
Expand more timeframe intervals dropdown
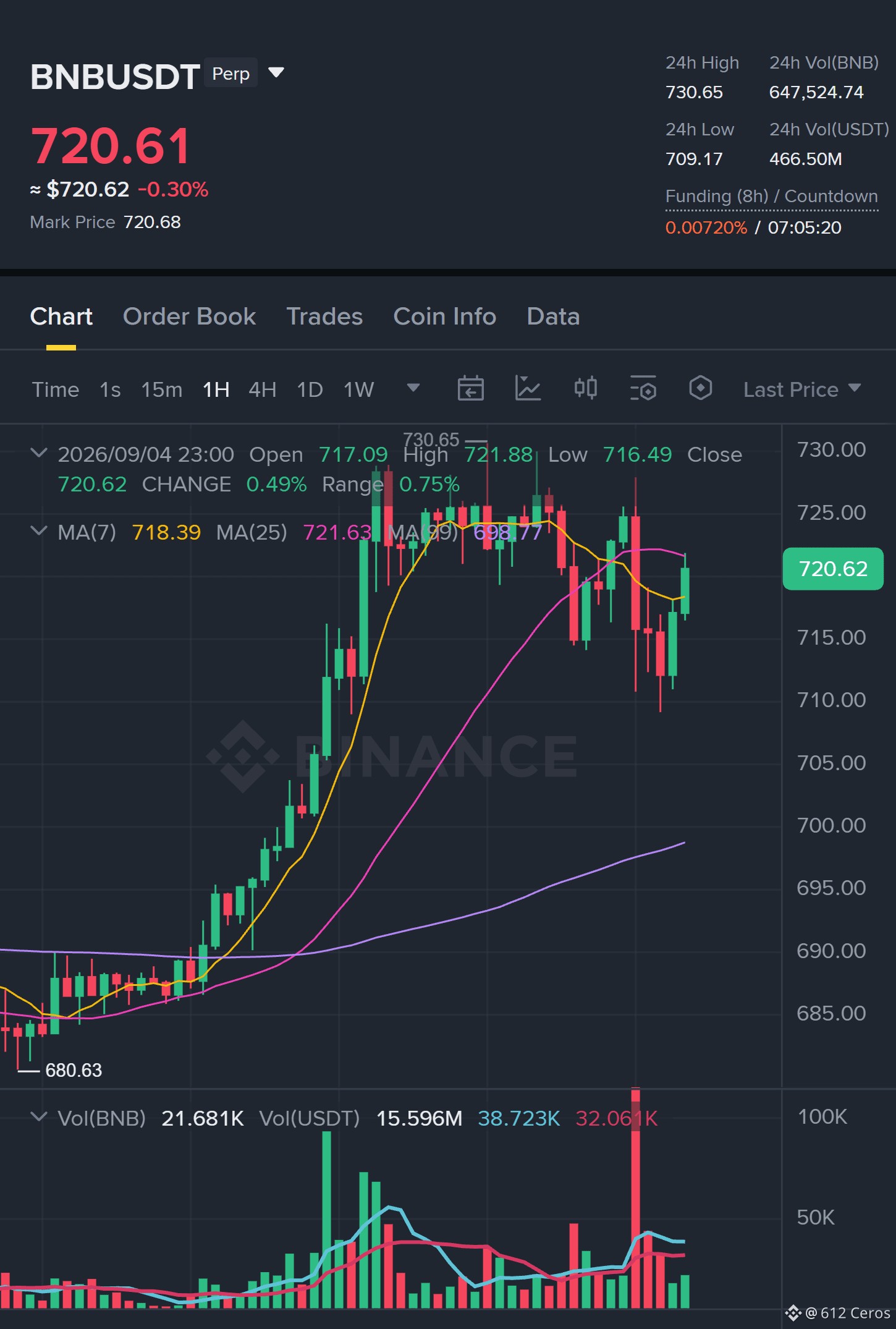point(413,388)
